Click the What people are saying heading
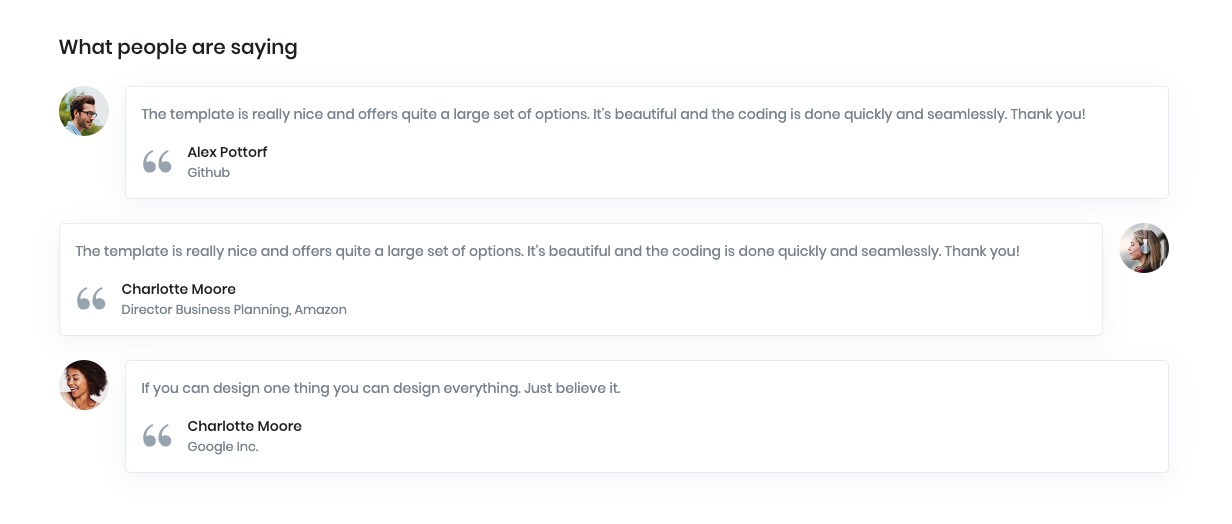This screenshot has width=1232, height=524. [x=178, y=47]
